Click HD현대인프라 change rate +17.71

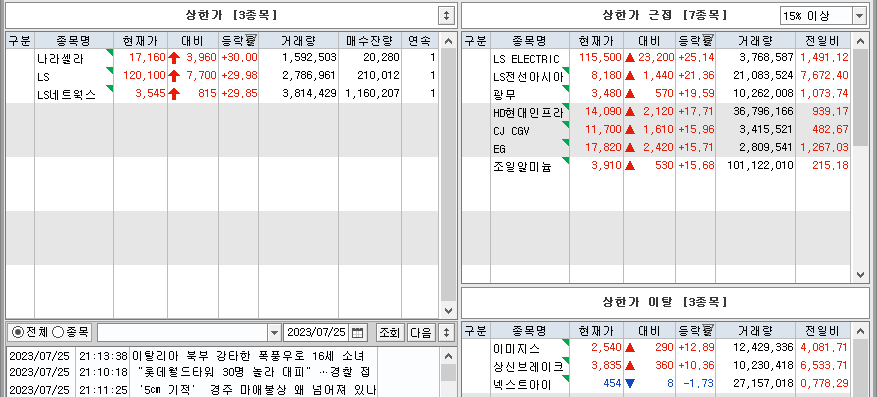pyautogui.click(x=696, y=112)
